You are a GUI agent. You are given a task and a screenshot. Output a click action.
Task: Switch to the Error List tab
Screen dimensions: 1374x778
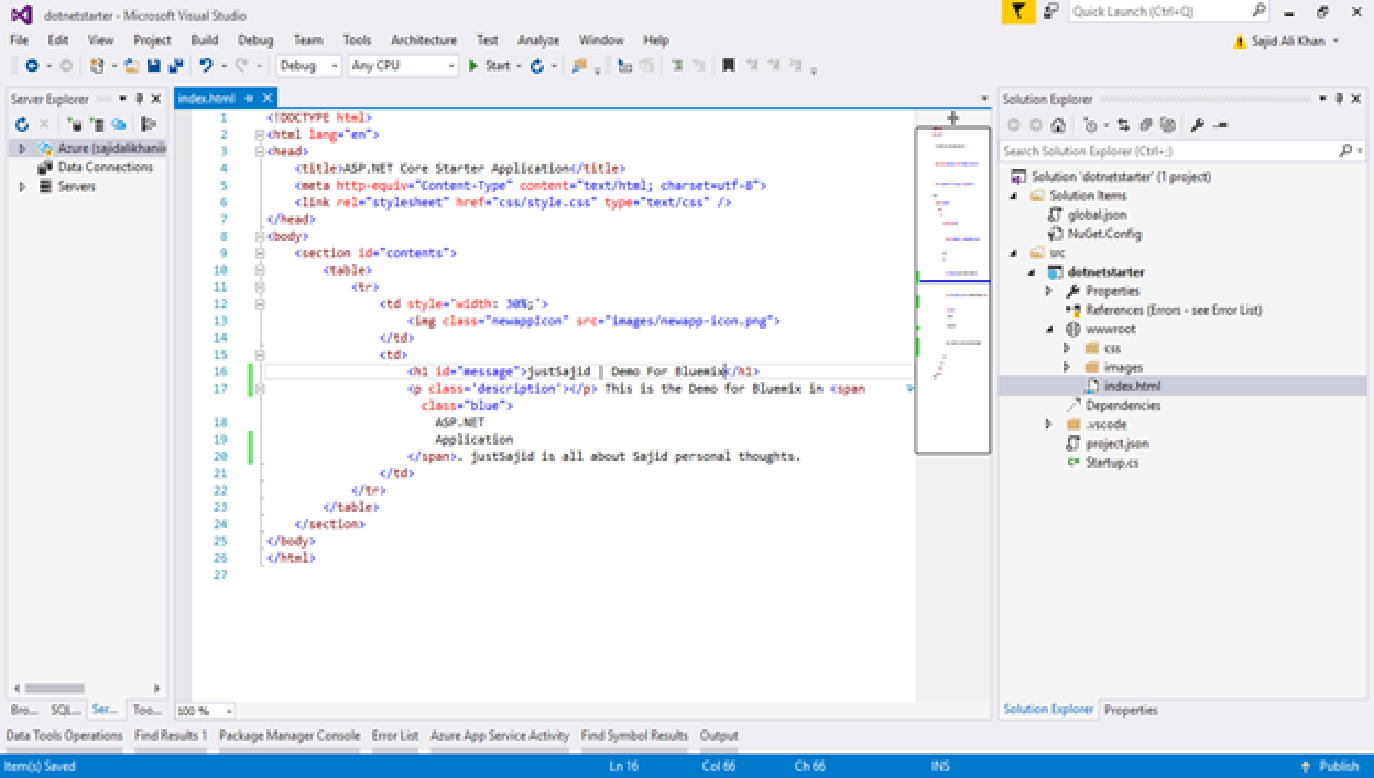(395, 735)
